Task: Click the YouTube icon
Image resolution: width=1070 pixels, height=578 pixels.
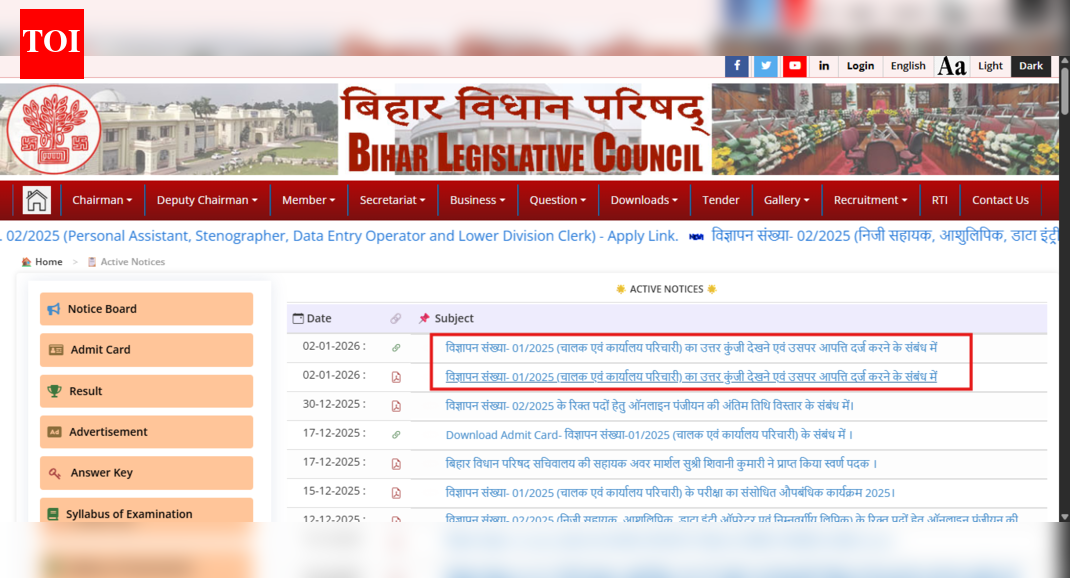Action: (x=795, y=66)
